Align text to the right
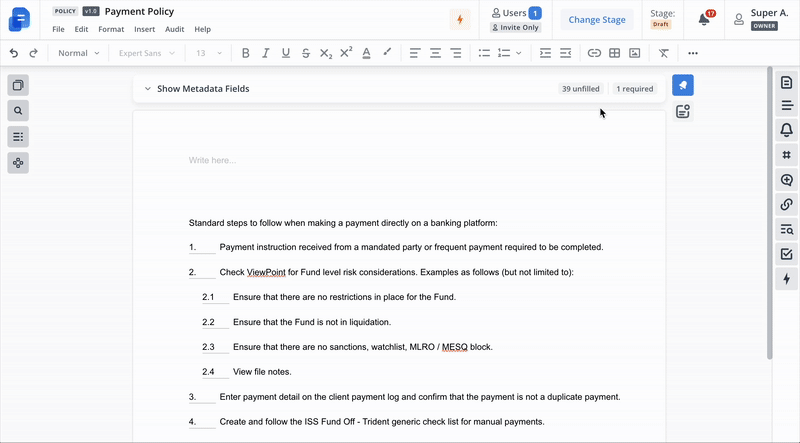Image resolution: width=800 pixels, height=443 pixels. point(456,53)
